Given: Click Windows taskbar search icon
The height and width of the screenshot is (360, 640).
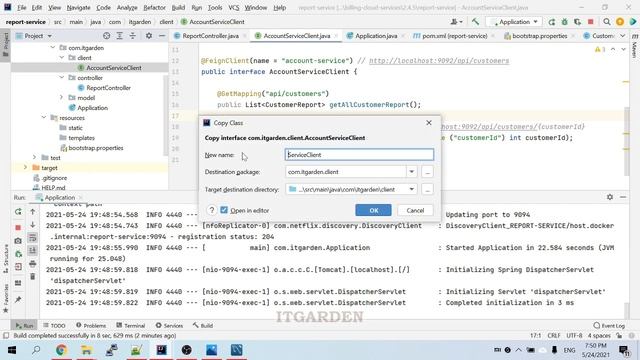Looking at the screenshot, I should click(36, 350).
